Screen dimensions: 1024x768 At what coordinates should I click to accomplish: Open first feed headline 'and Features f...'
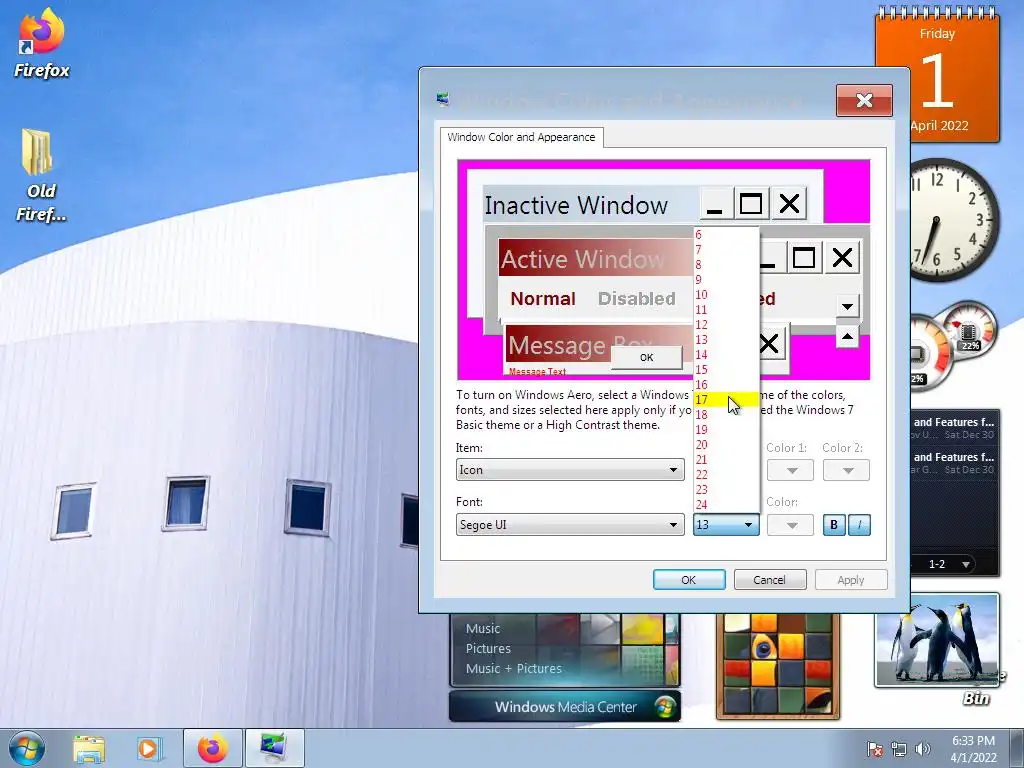pos(953,428)
